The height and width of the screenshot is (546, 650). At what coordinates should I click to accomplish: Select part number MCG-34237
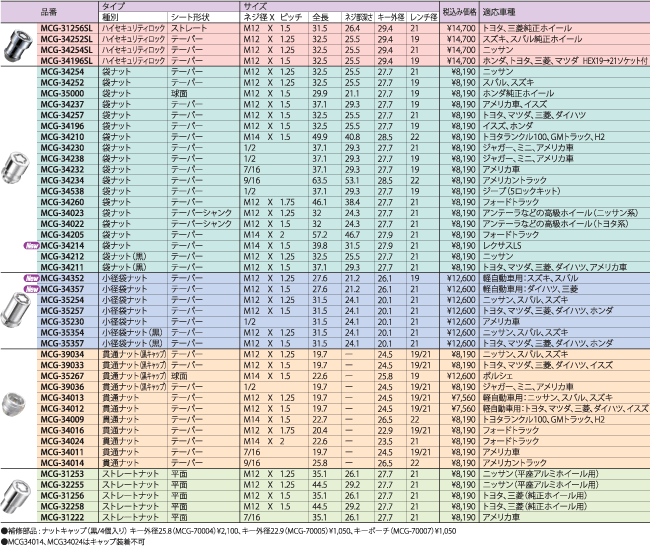tap(62, 104)
